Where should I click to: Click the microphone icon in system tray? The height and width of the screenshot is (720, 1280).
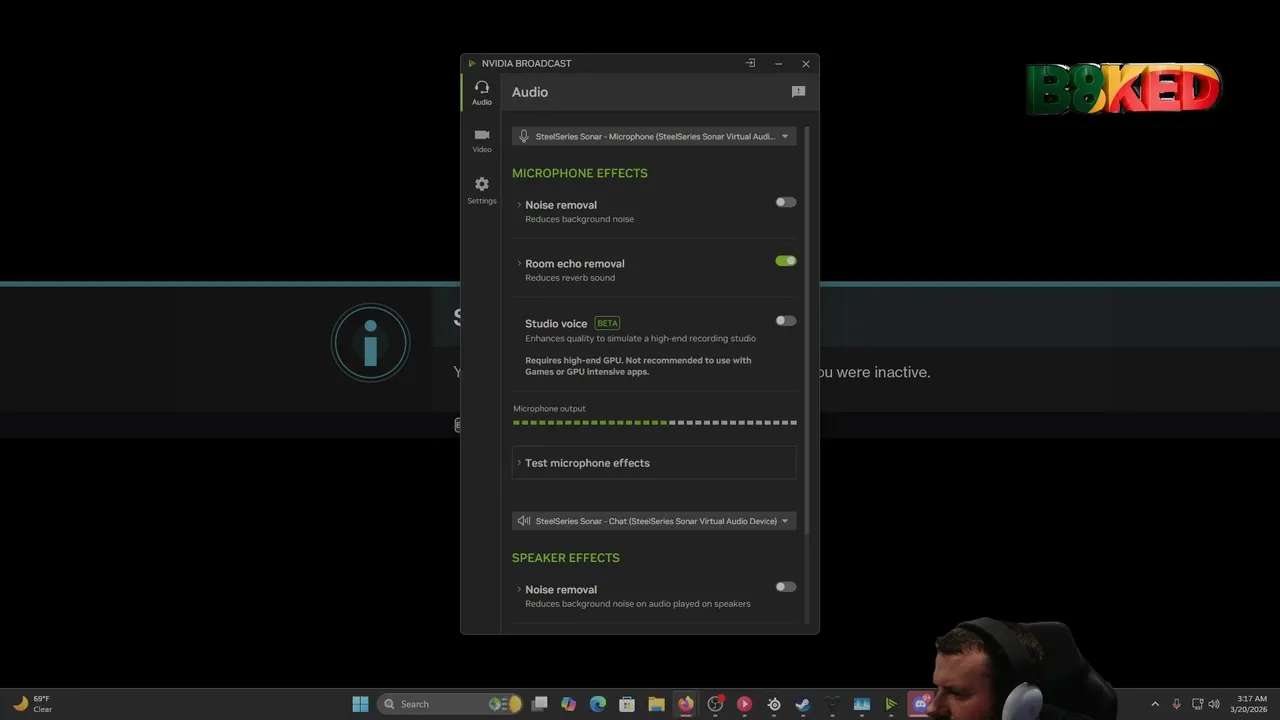coord(1177,704)
